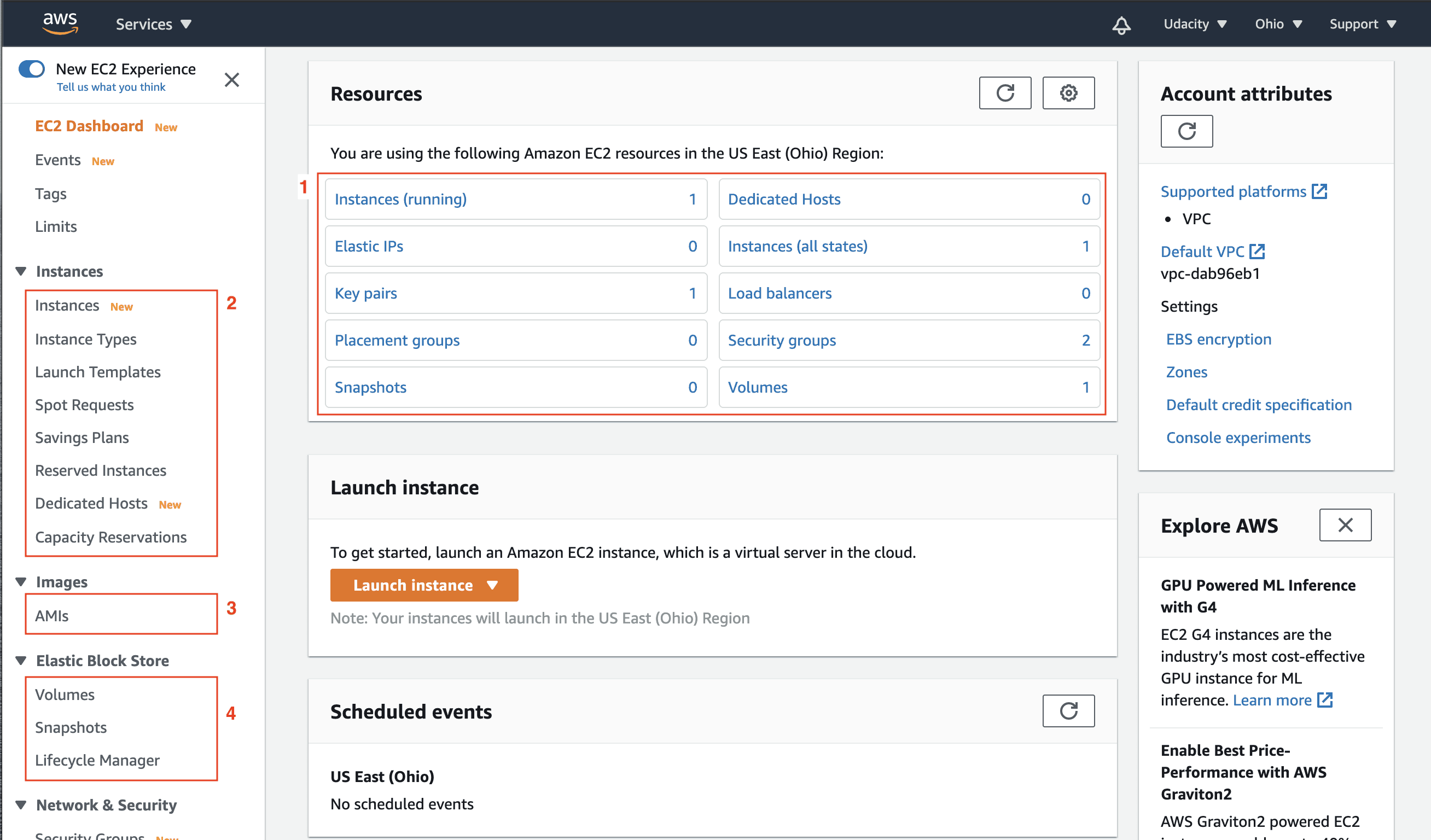1431x840 pixels.
Task: Select AMIs in the sidebar
Action: (53, 616)
